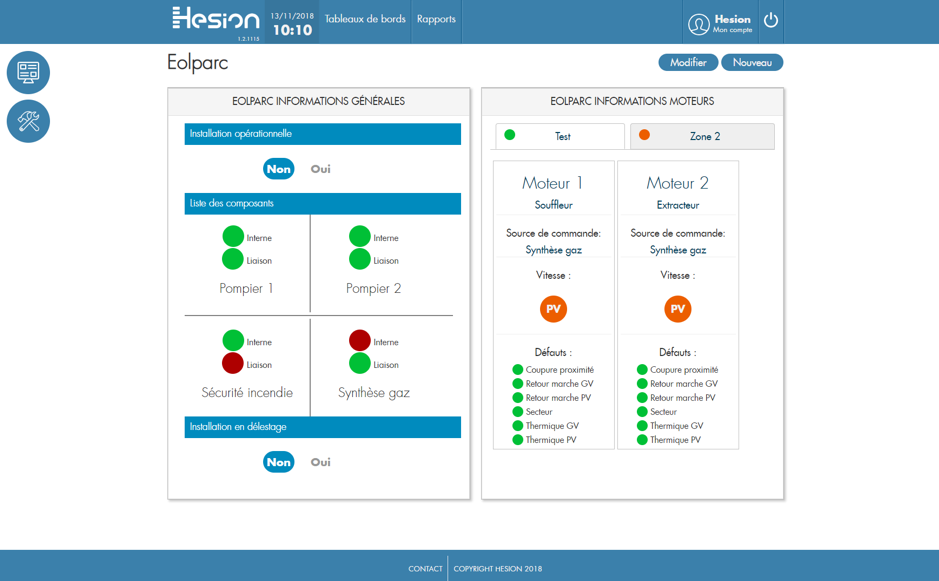Select Oui for Installation opérationnelle
The image size is (939, 581).
(320, 169)
